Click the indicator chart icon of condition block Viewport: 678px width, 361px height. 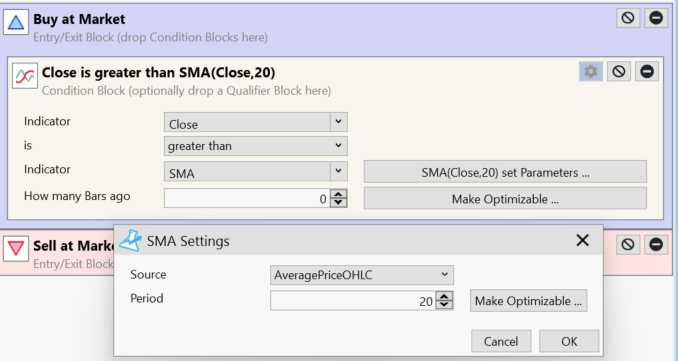[x=25, y=76]
